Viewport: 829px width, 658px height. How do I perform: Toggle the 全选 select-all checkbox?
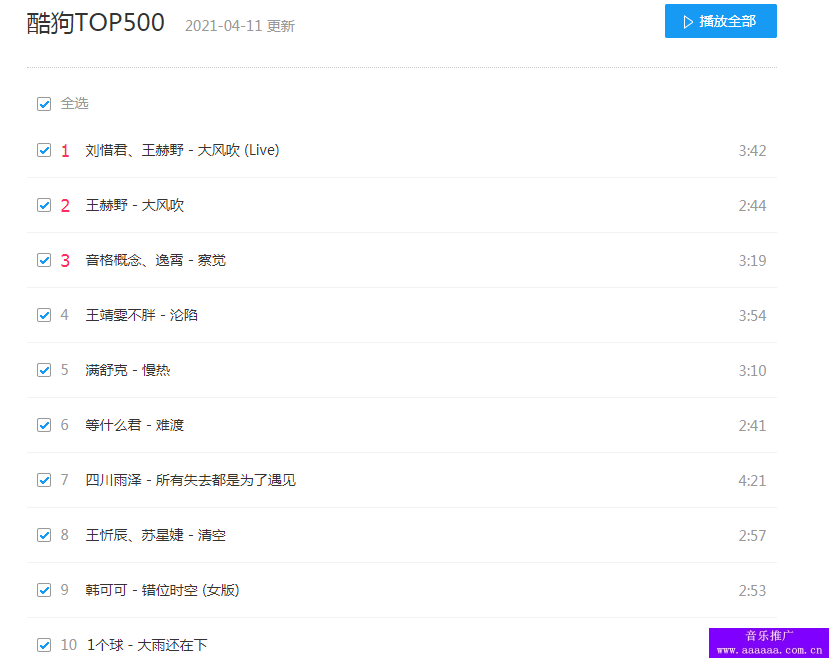(x=44, y=104)
